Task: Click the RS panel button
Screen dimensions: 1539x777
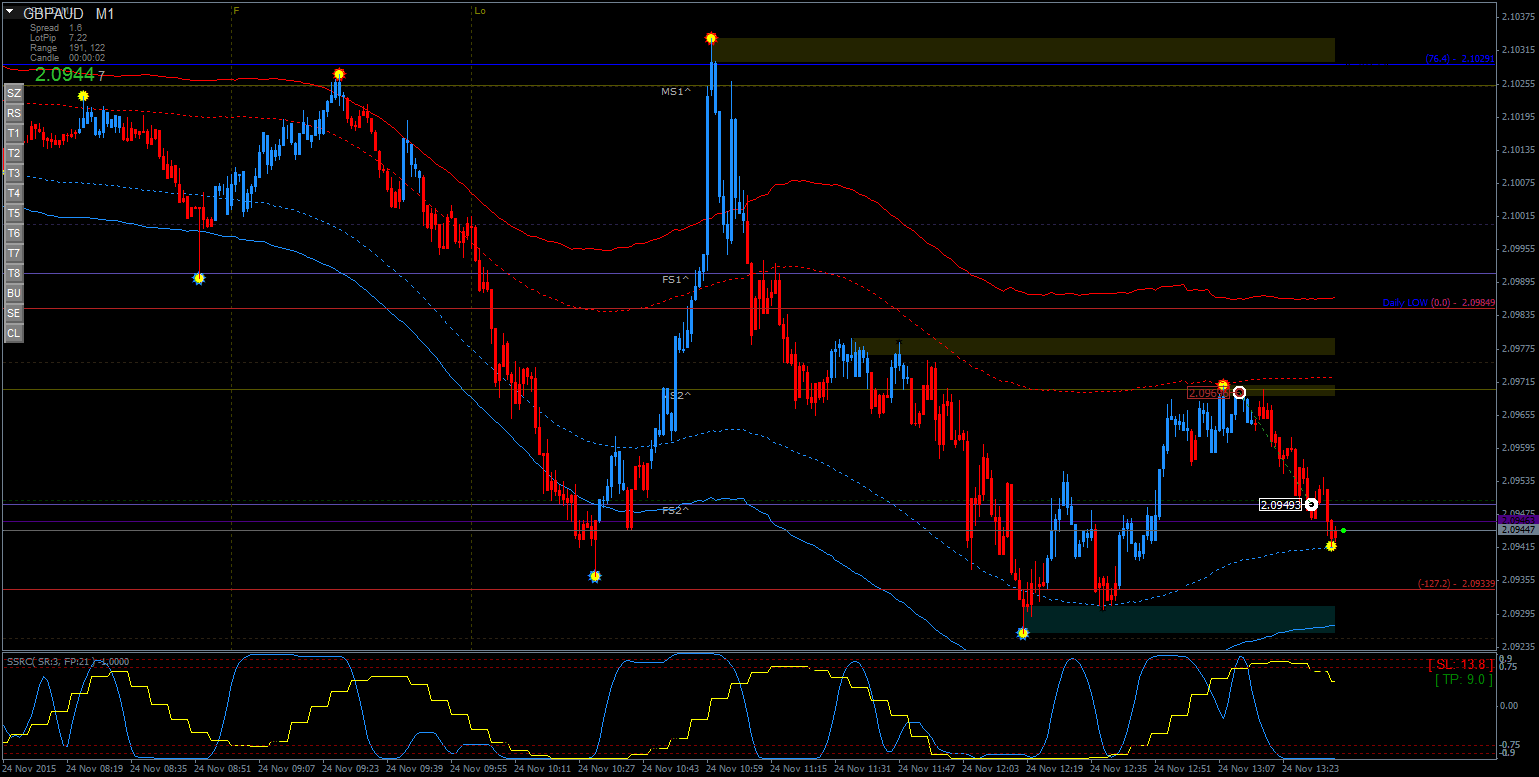Action: pos(14,113)
